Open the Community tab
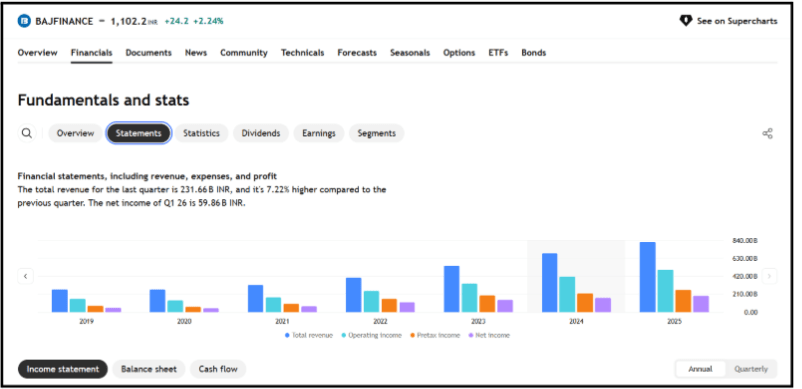 pos(244,53)
